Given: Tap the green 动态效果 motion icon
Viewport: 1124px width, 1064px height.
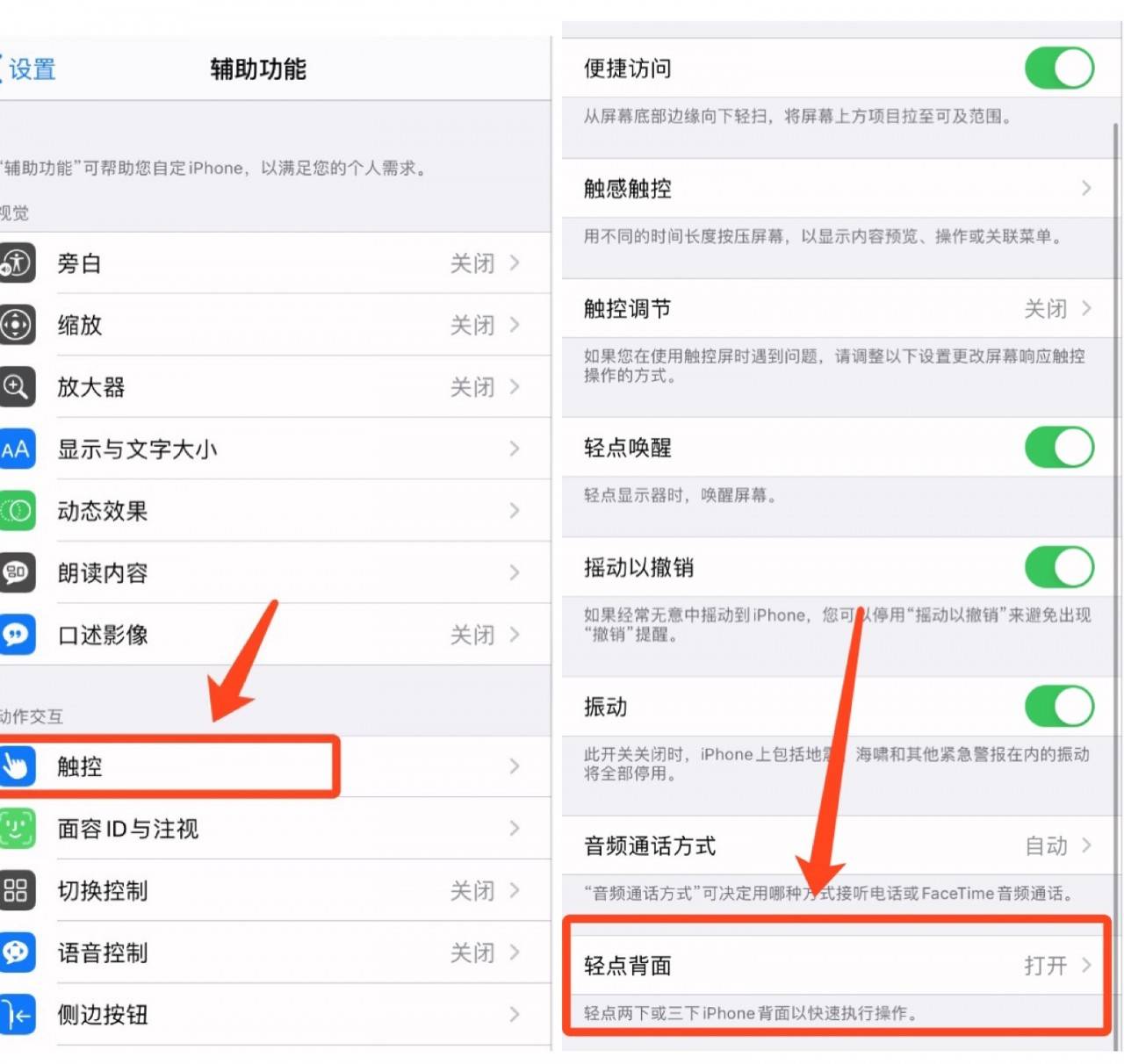Looking at the screenshot, I should tap(17, 510).
